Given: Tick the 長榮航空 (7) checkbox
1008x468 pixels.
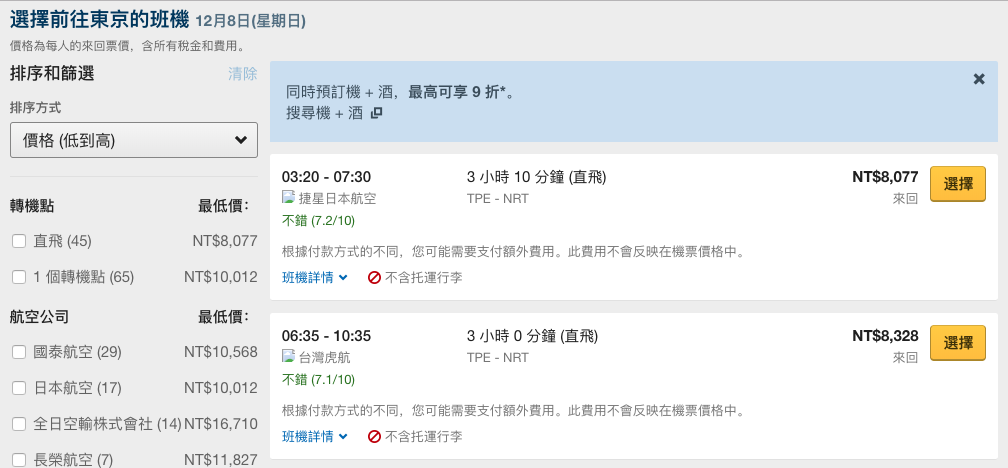Looking at the screenshot, I should 19,460.
